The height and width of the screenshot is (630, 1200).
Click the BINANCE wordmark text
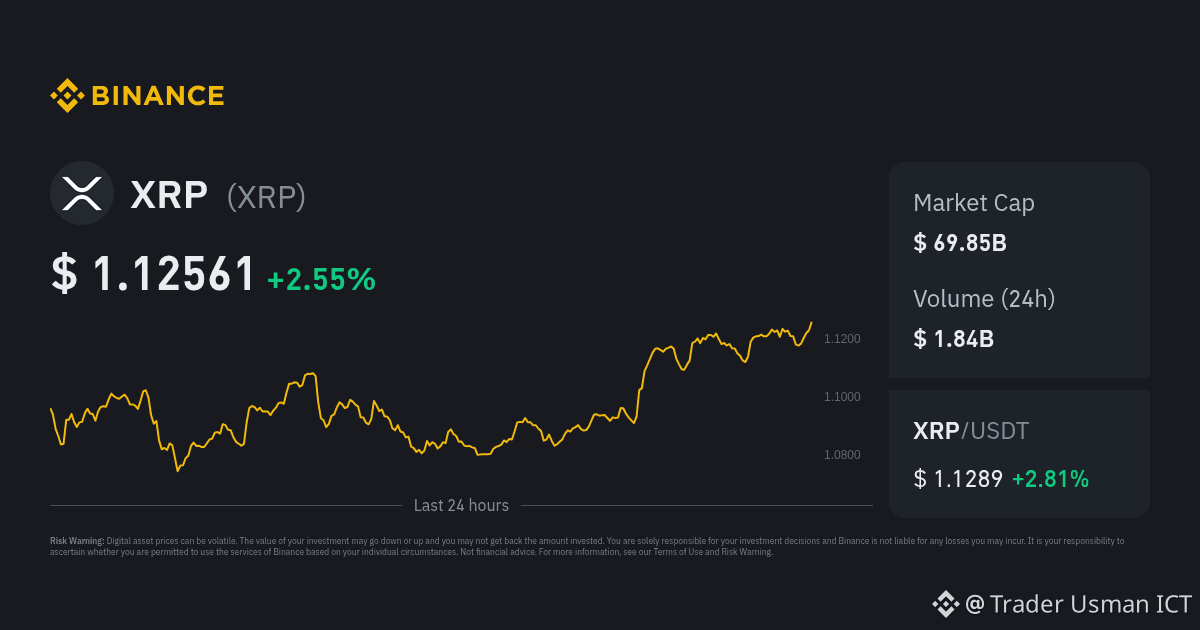158,96
